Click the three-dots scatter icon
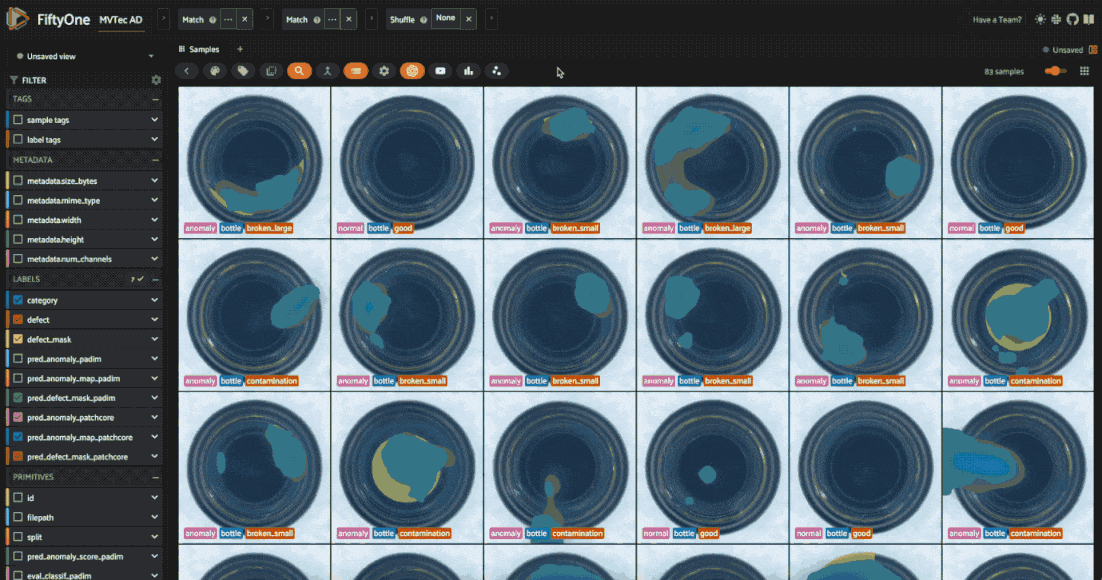Viewport: 1102px width, 580px height. tap(496, 71)
